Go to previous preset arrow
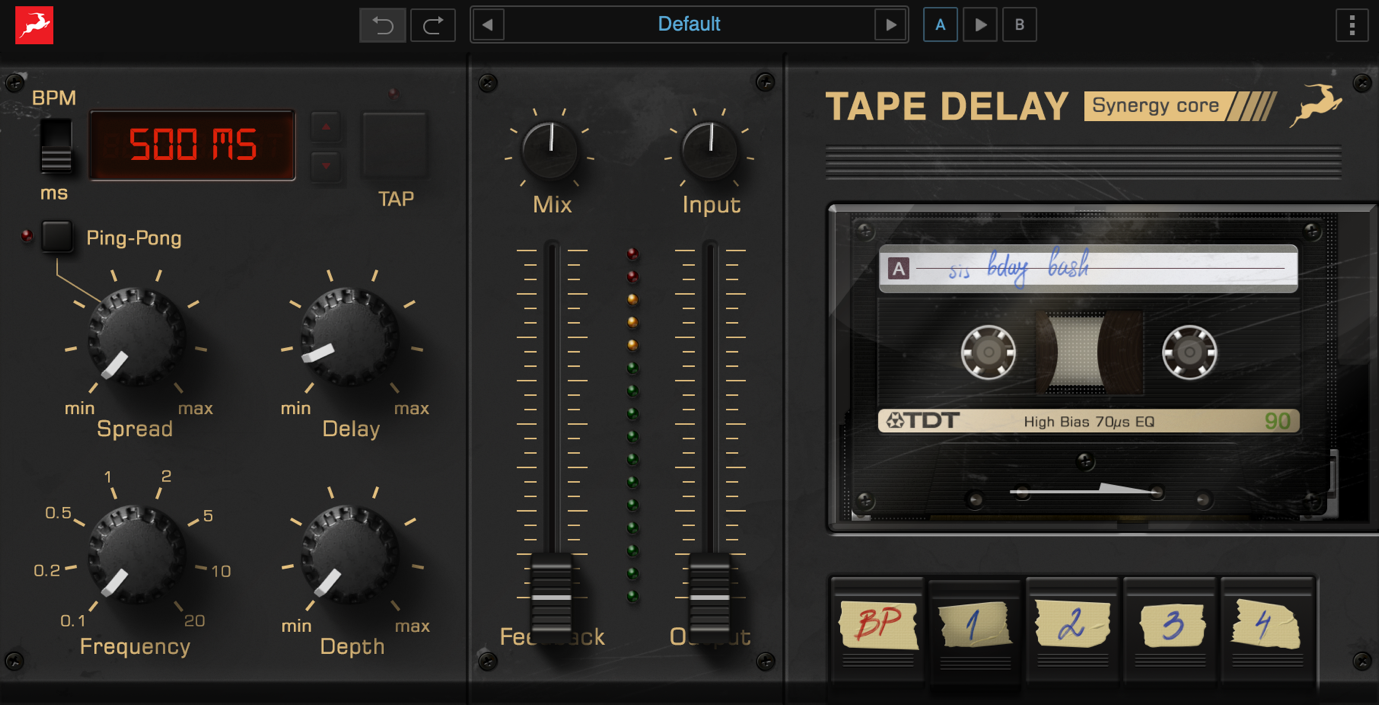Viewport: 1379px width, 705px height. pos(488,25)
